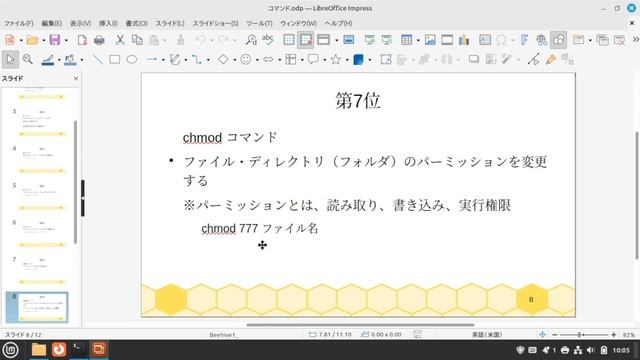This screenshot has height=360, width=640.
Task: Toggle Snap to Grid icon
Action: pos(306,40)
